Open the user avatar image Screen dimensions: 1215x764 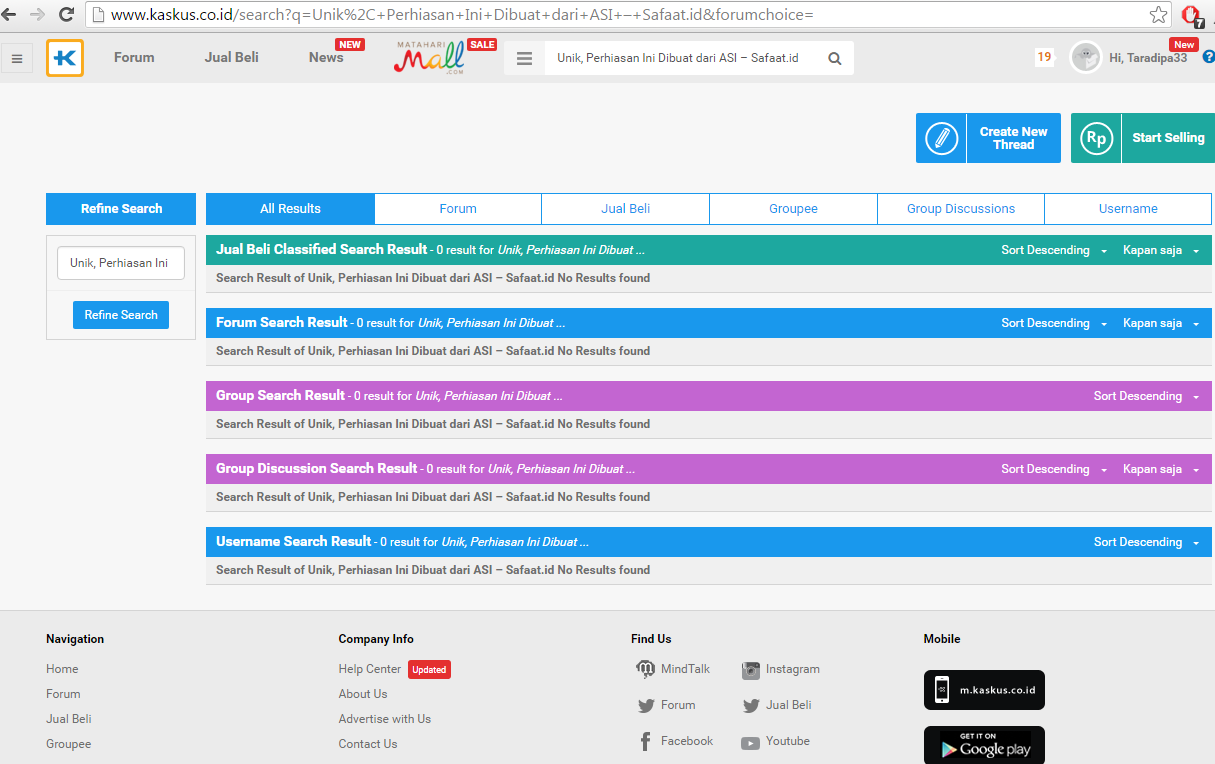tap(1085, 58)
